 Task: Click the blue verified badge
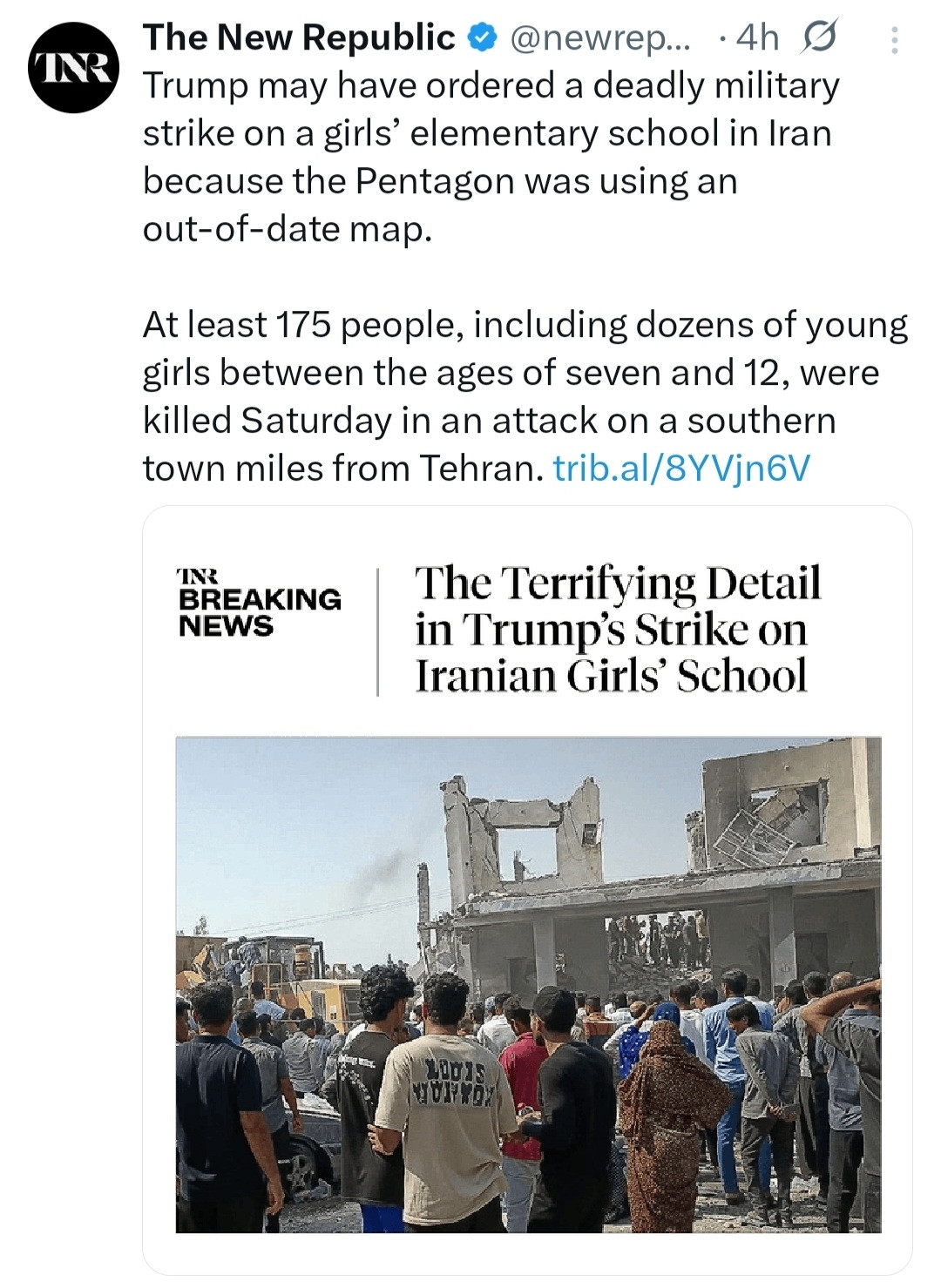coord(482,37)
